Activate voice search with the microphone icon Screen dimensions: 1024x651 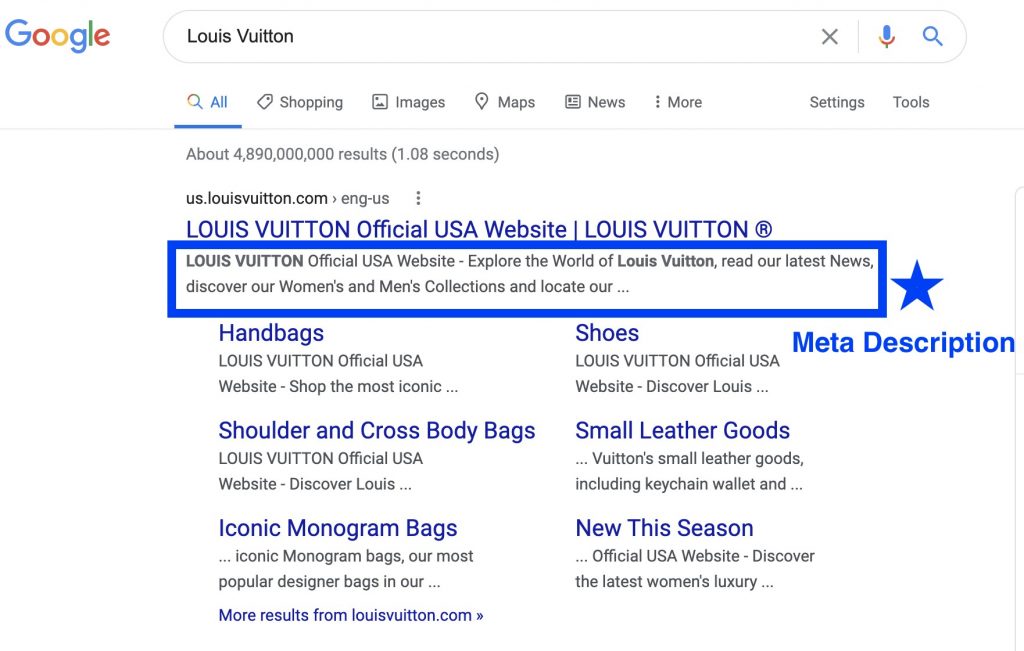point(886,36)
